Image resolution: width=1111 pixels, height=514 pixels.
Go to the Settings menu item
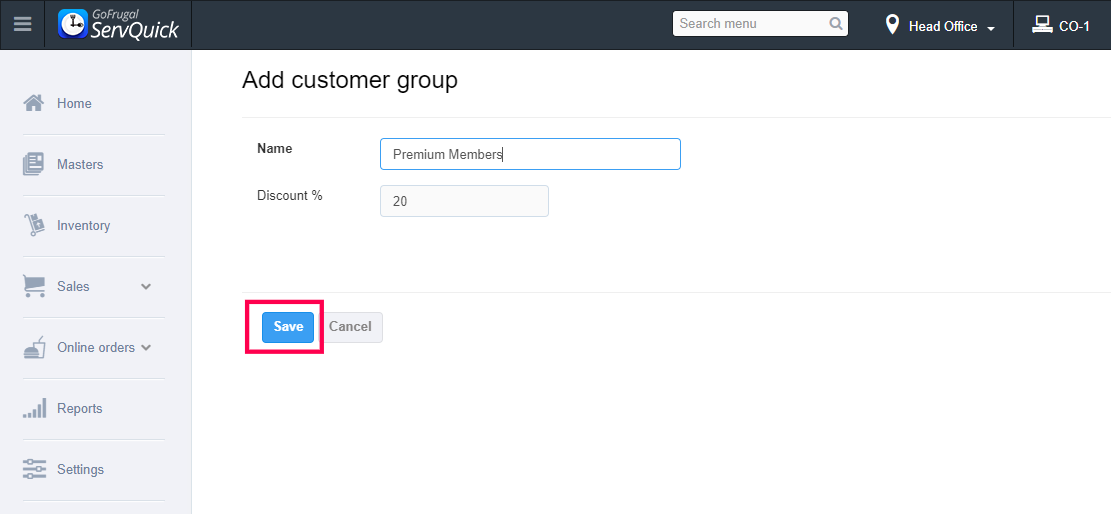point(80,469)
